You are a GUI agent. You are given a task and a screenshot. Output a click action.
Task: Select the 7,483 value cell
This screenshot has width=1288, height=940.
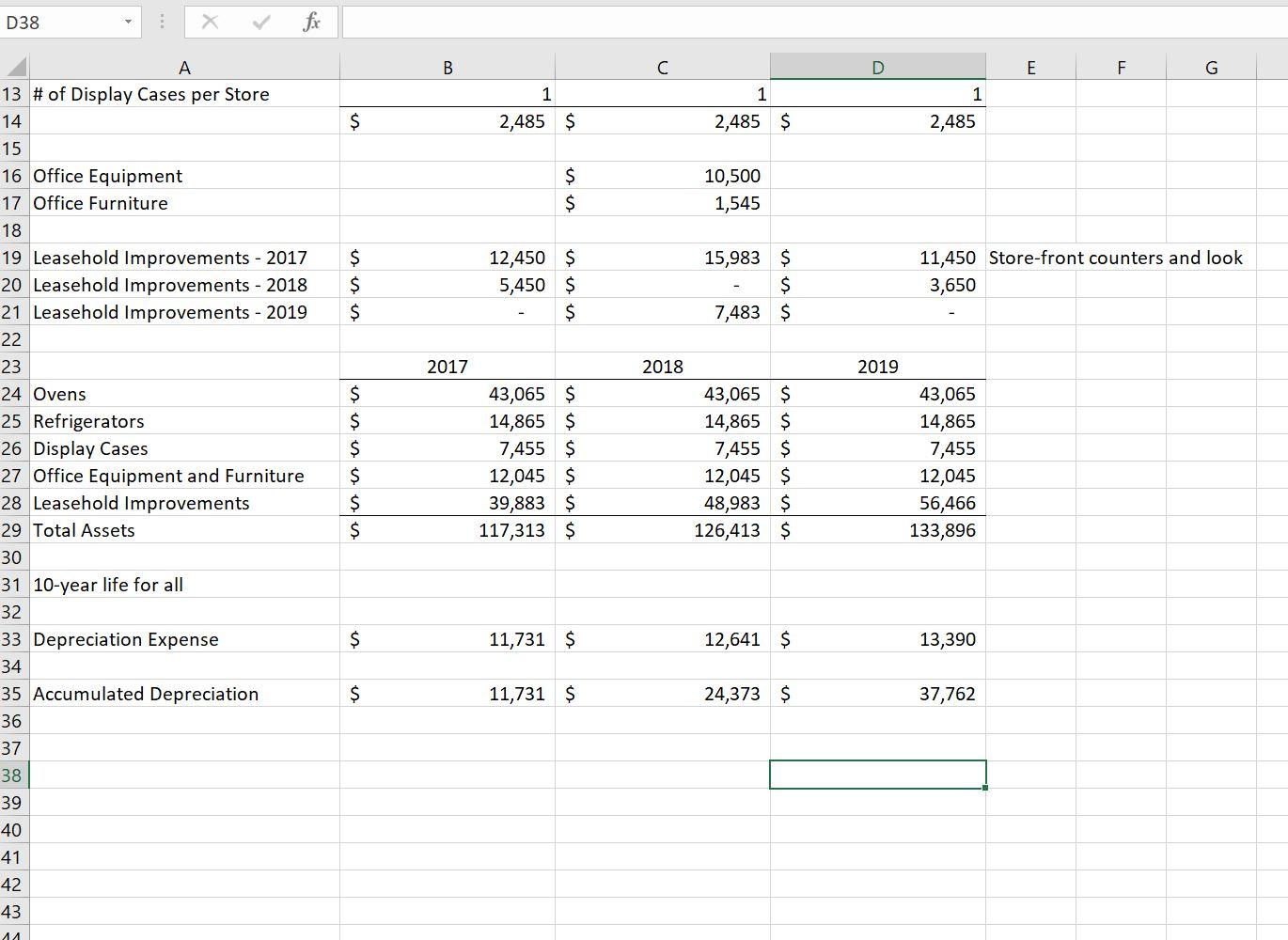pos(663,312)
